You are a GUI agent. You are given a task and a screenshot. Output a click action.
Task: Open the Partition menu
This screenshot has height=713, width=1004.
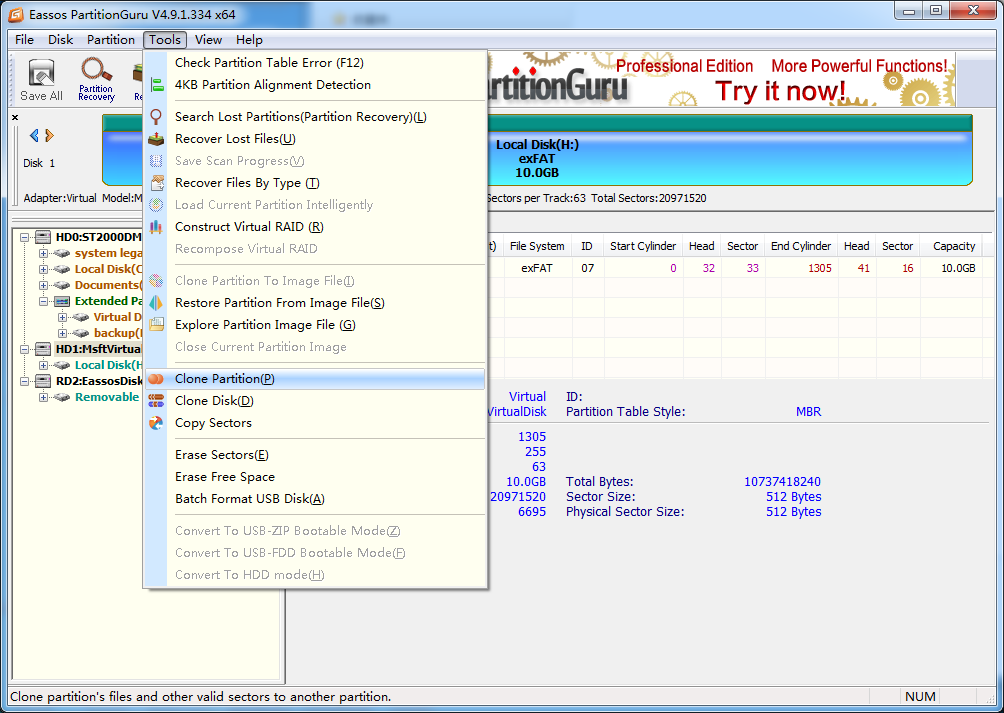(111, 40)
